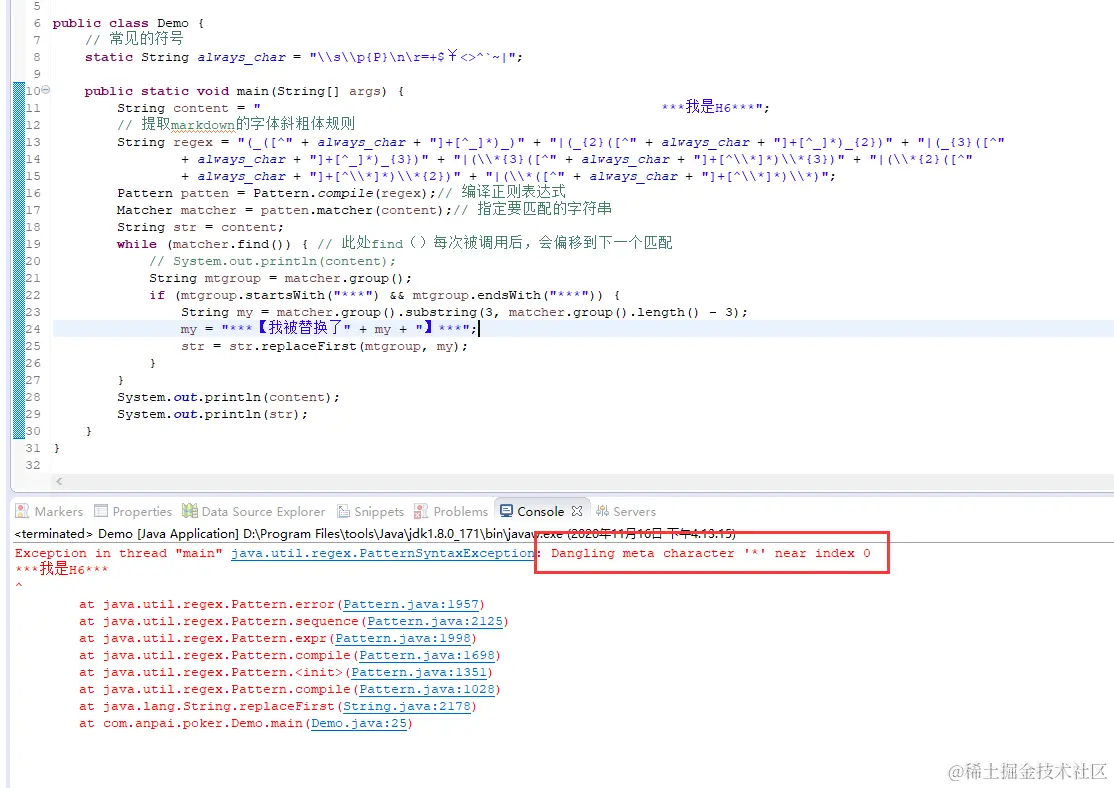The width and height of the screenshot is (1114, 788).
Task: Click the Properties tab icon
Action: pyautogui.click(x=101, y=511)
